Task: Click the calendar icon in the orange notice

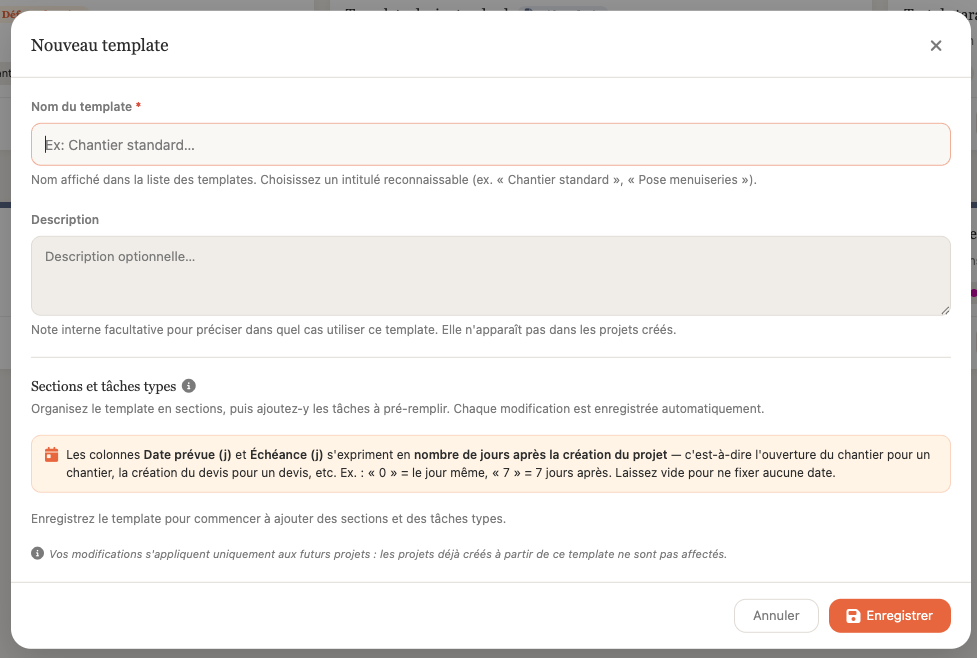Action: [x=52, y=455]
